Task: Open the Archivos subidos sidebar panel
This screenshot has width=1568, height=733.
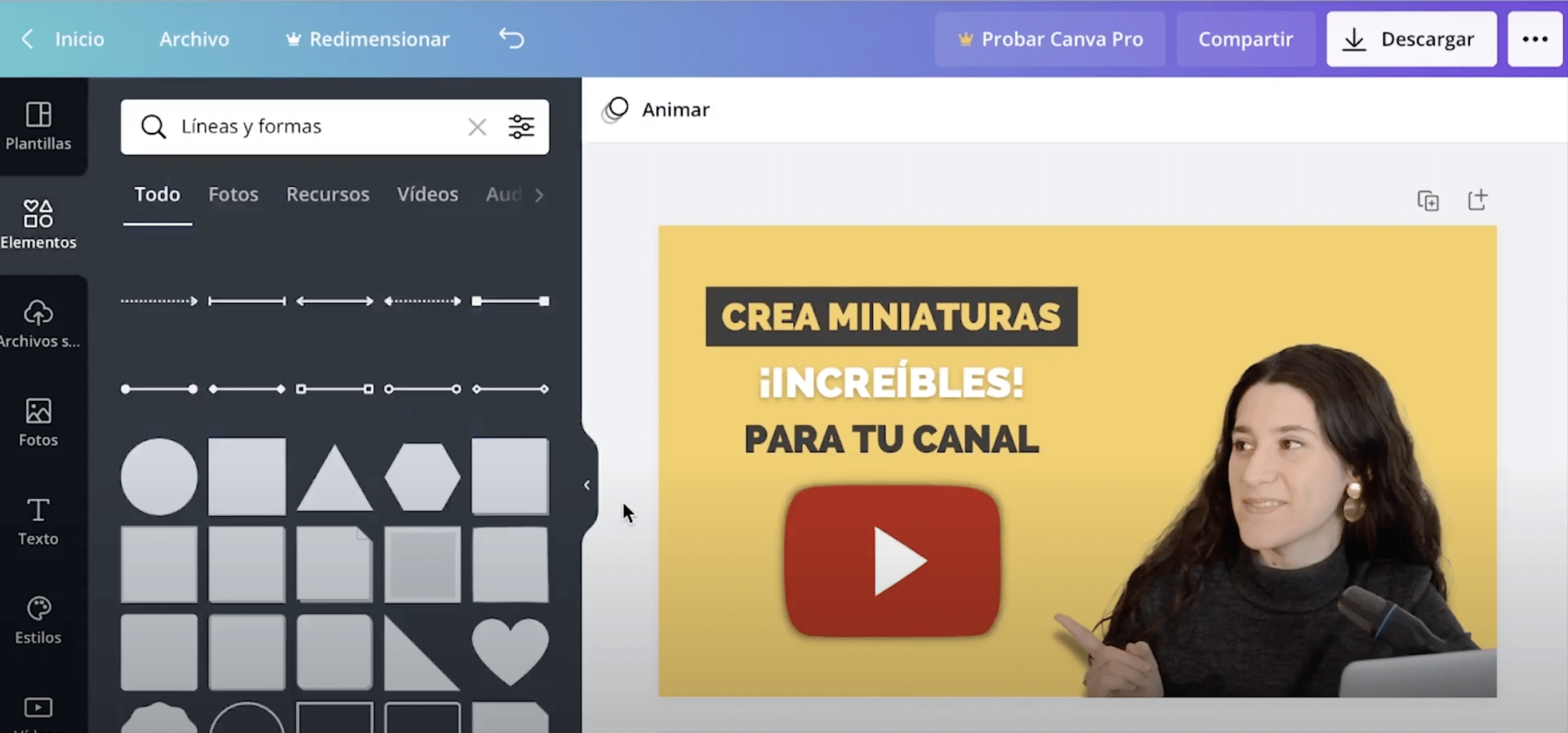Action: [38, 324]
